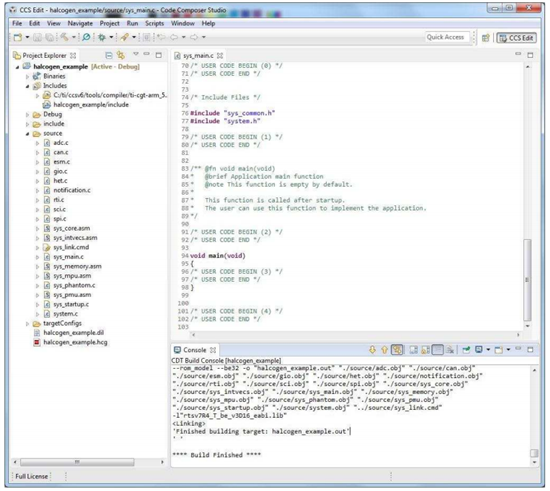Collapse the source folder in project tree

(x=27, y=134)
